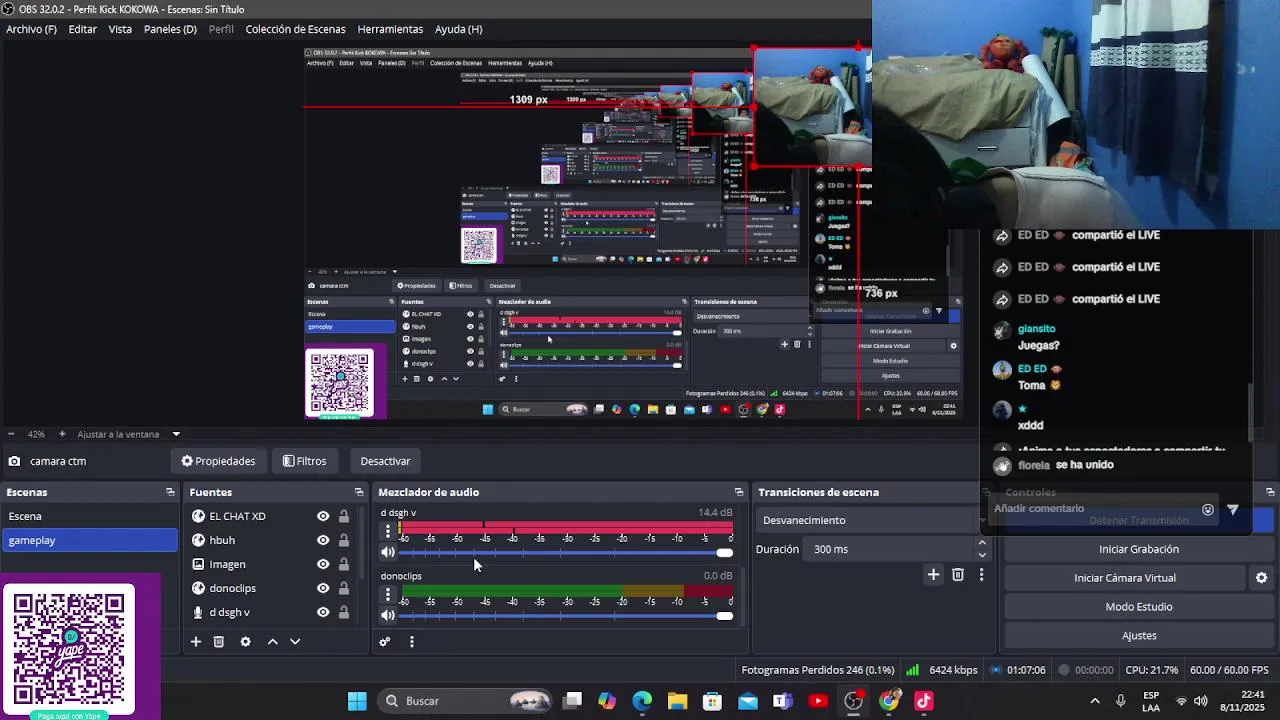Move selected source up in the list
This screenshot has height=720, width=1280.
[x=272, y=642]
